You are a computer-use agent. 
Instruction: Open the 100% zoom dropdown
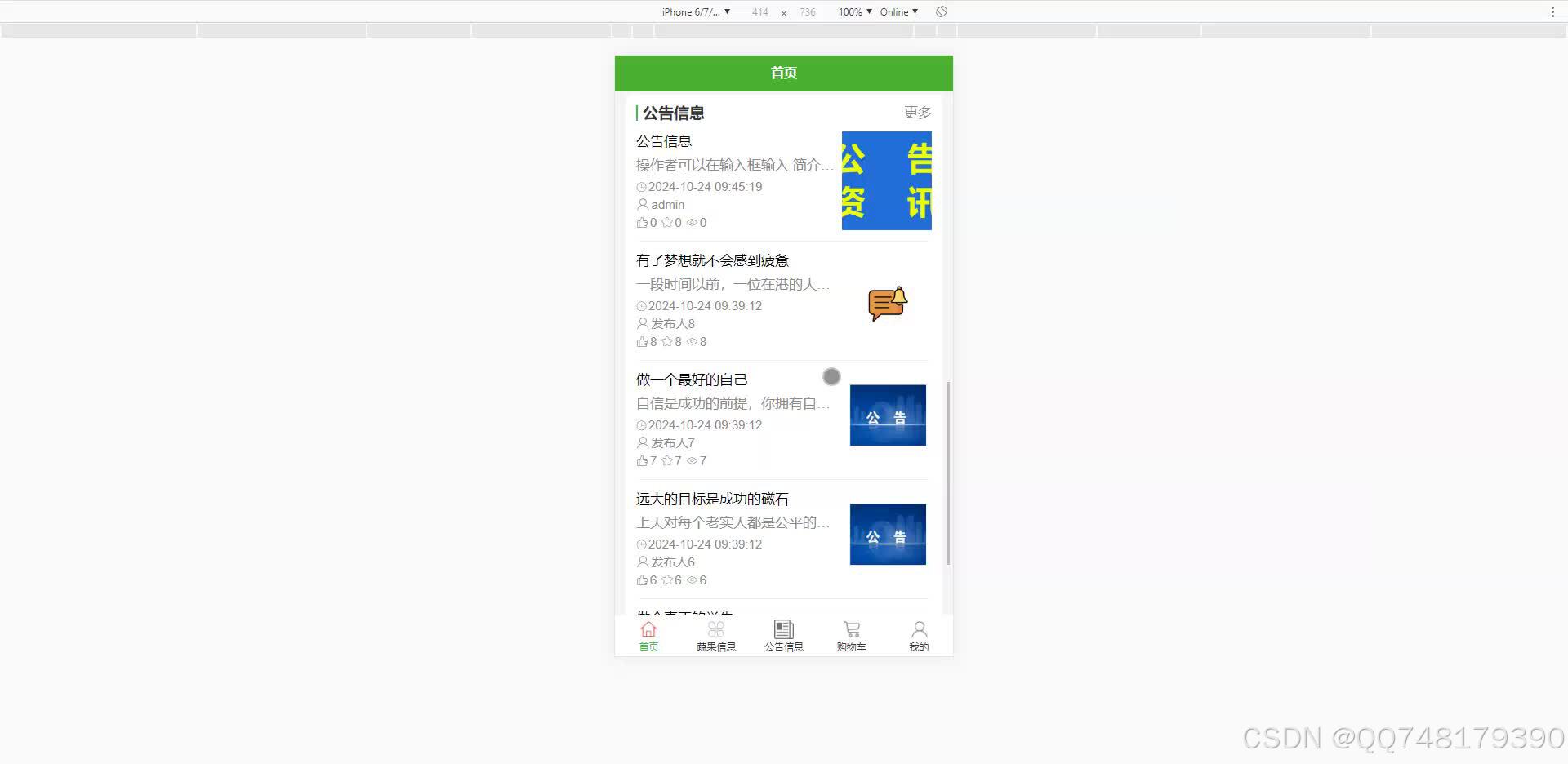point(855,11)
